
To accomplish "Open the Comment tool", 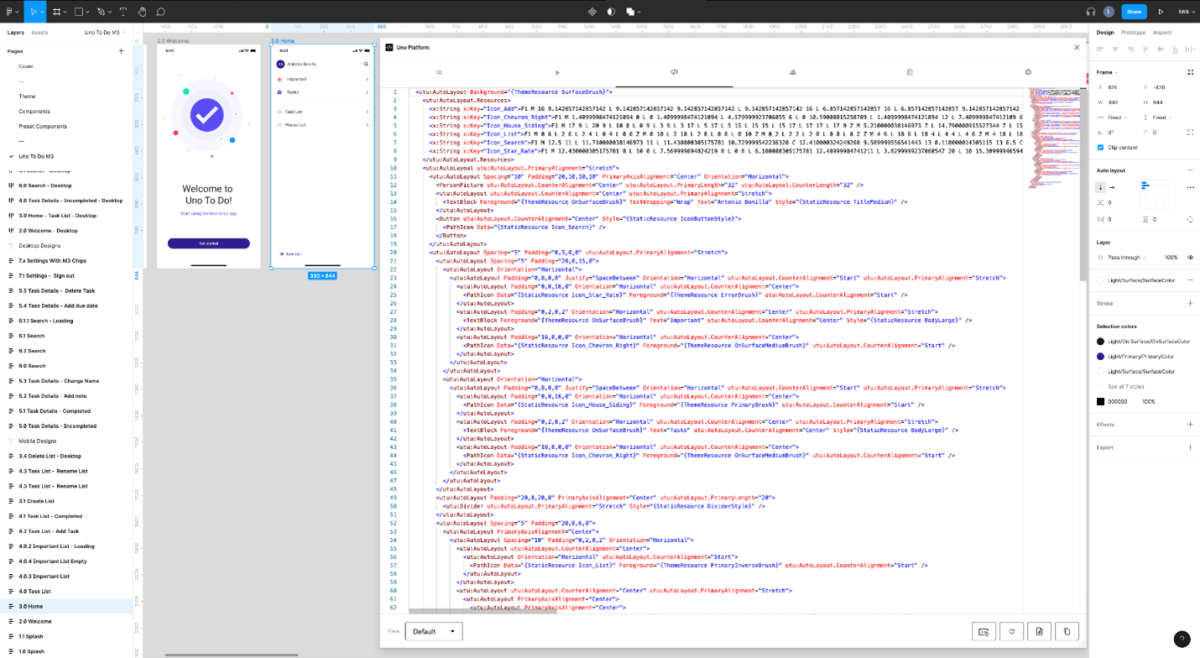I will click(x=161, y=12).
